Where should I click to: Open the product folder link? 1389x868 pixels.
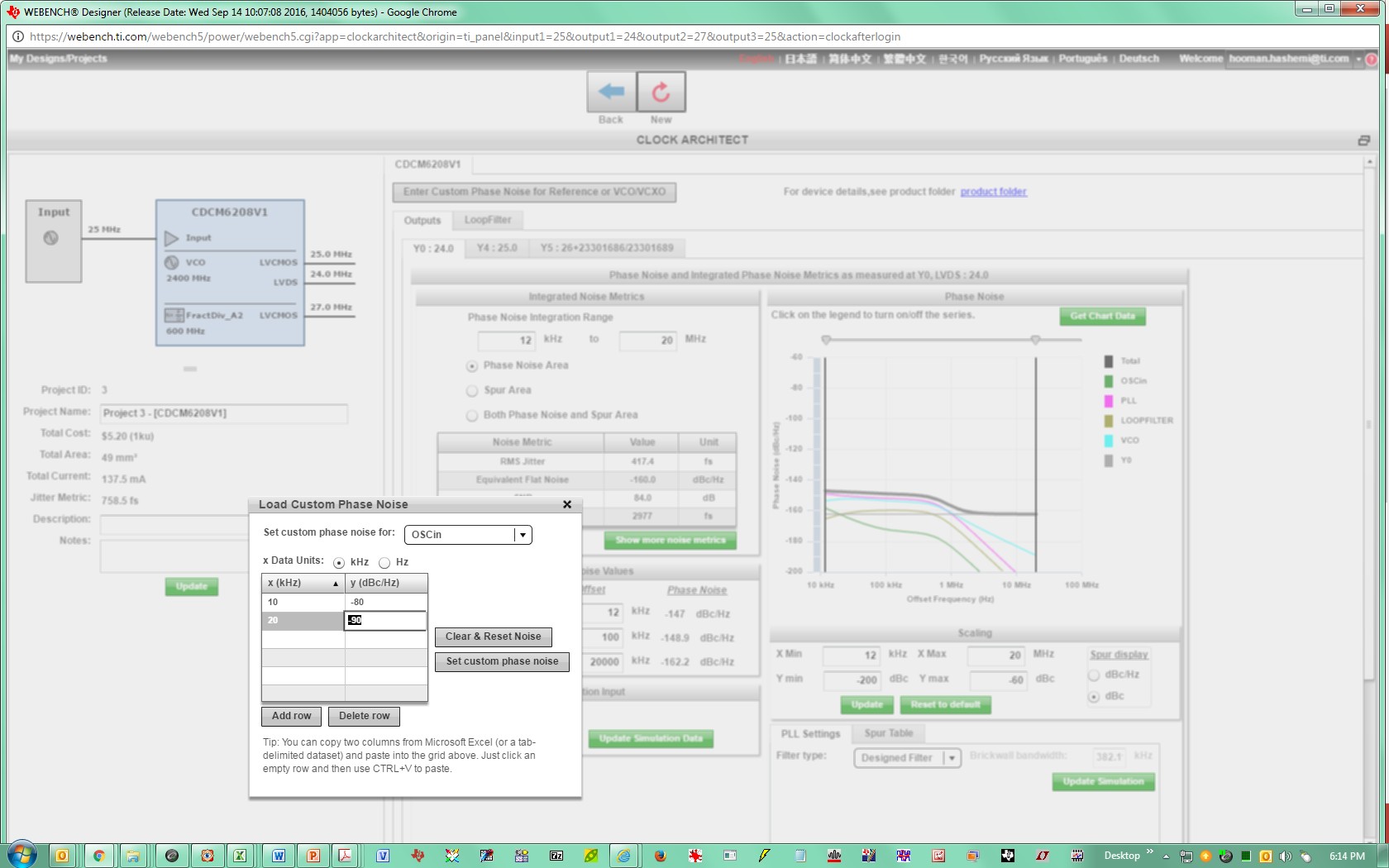[993, 192]
